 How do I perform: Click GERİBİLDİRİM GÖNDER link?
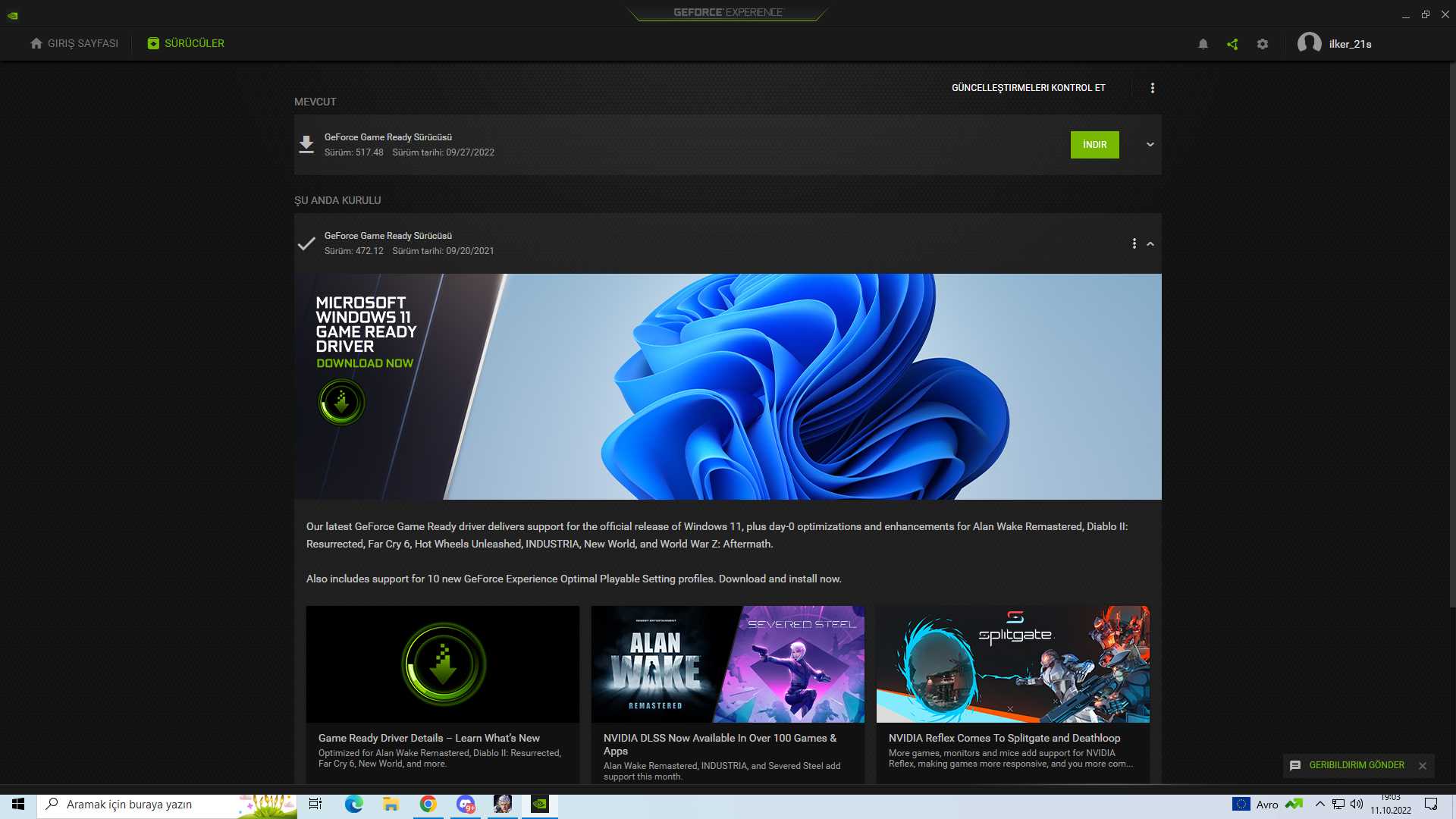[1357, 765]
